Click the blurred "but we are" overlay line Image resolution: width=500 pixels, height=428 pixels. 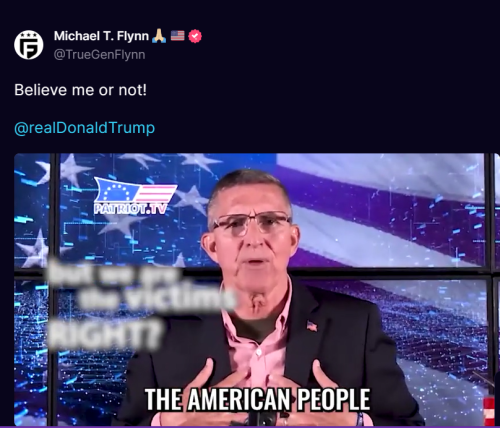pyautogui.click(x=113, y=273)
